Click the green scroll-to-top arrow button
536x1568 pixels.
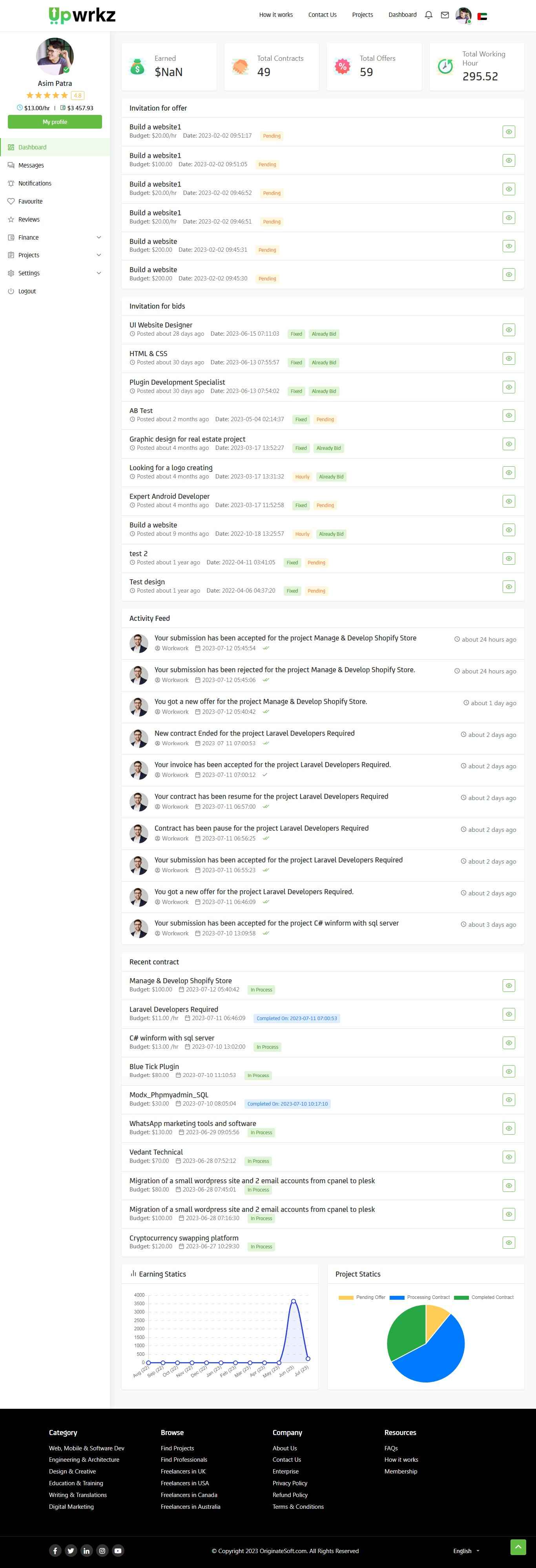pos(518,1547)
